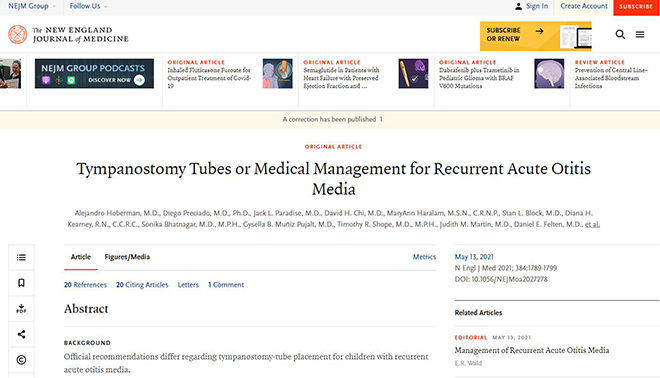
Task: Expand the Follow Us dropdown
Action: tap(88, 6)
